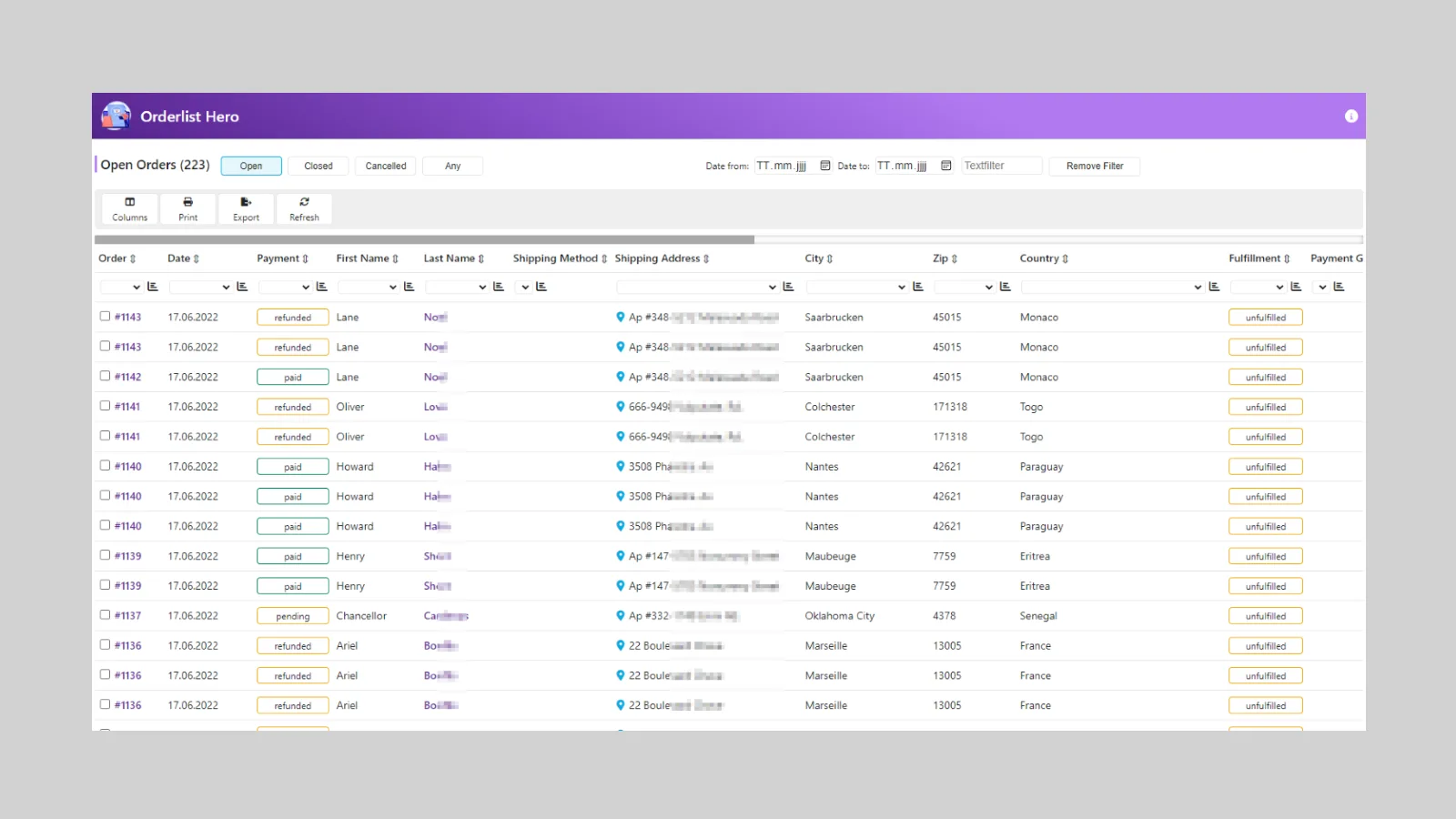Click the Orderlist Hero logo icon
Viewport: 1456px width, 819px height.
click(x=116, y=116)
